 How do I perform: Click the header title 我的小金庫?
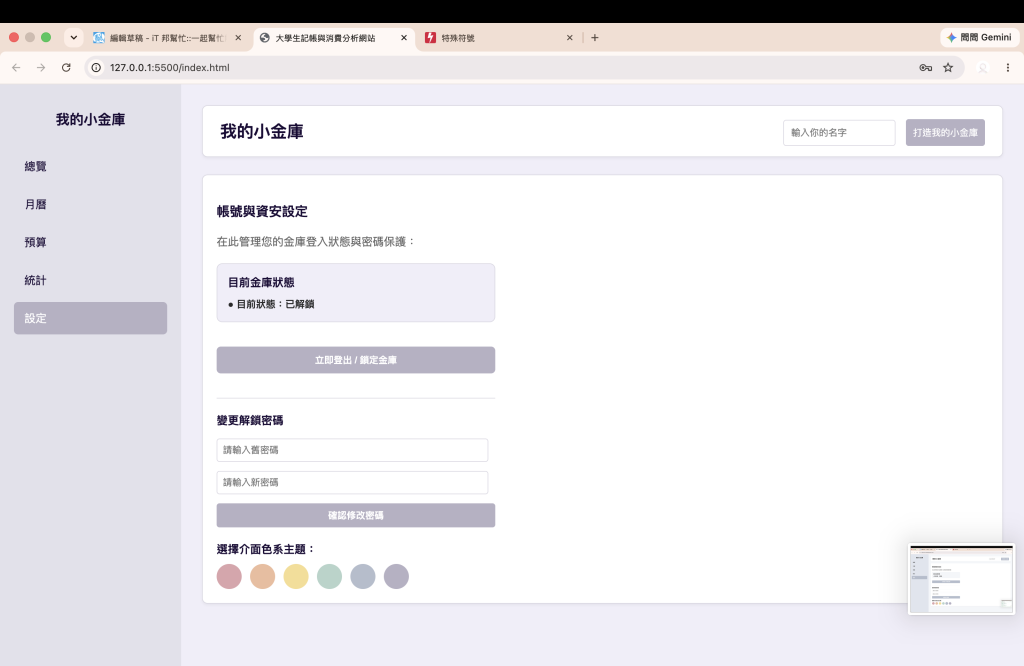click(x=262, y=131)
